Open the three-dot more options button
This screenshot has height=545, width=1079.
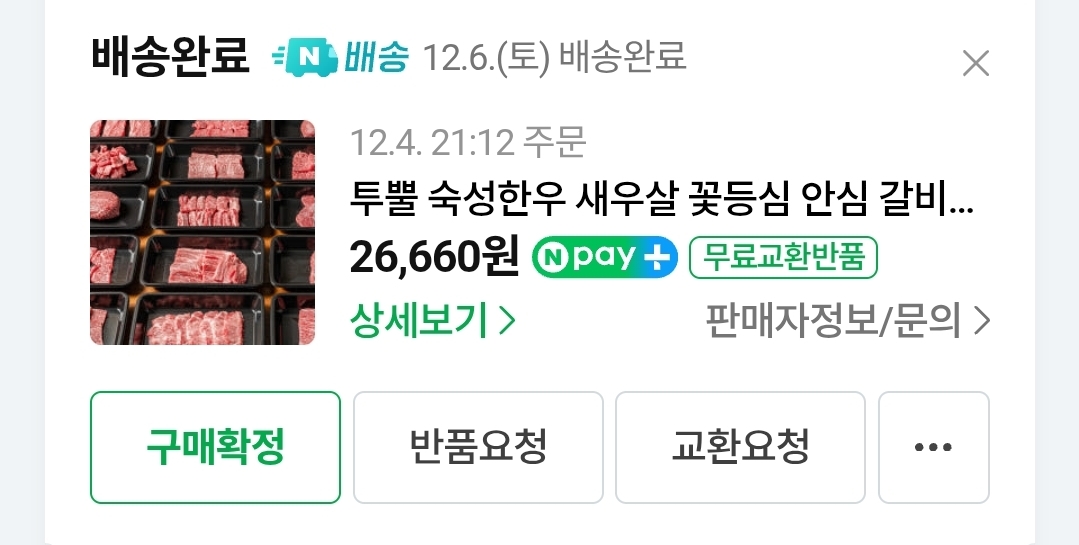pyautogui.click(x=934, y=447)
